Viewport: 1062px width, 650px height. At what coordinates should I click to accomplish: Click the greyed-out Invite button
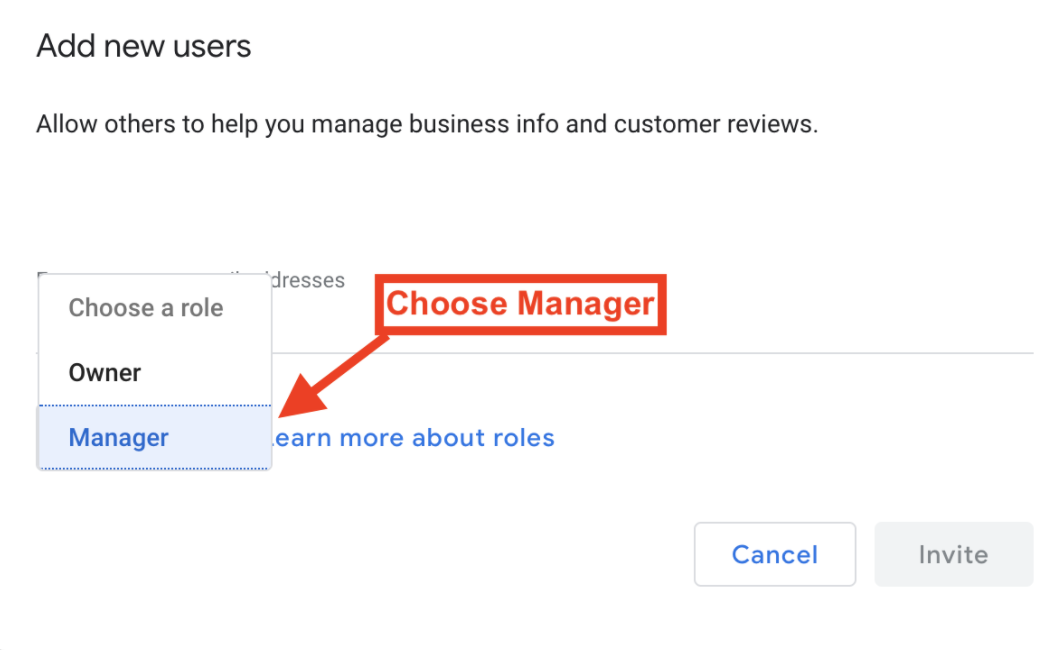[954, 554]
